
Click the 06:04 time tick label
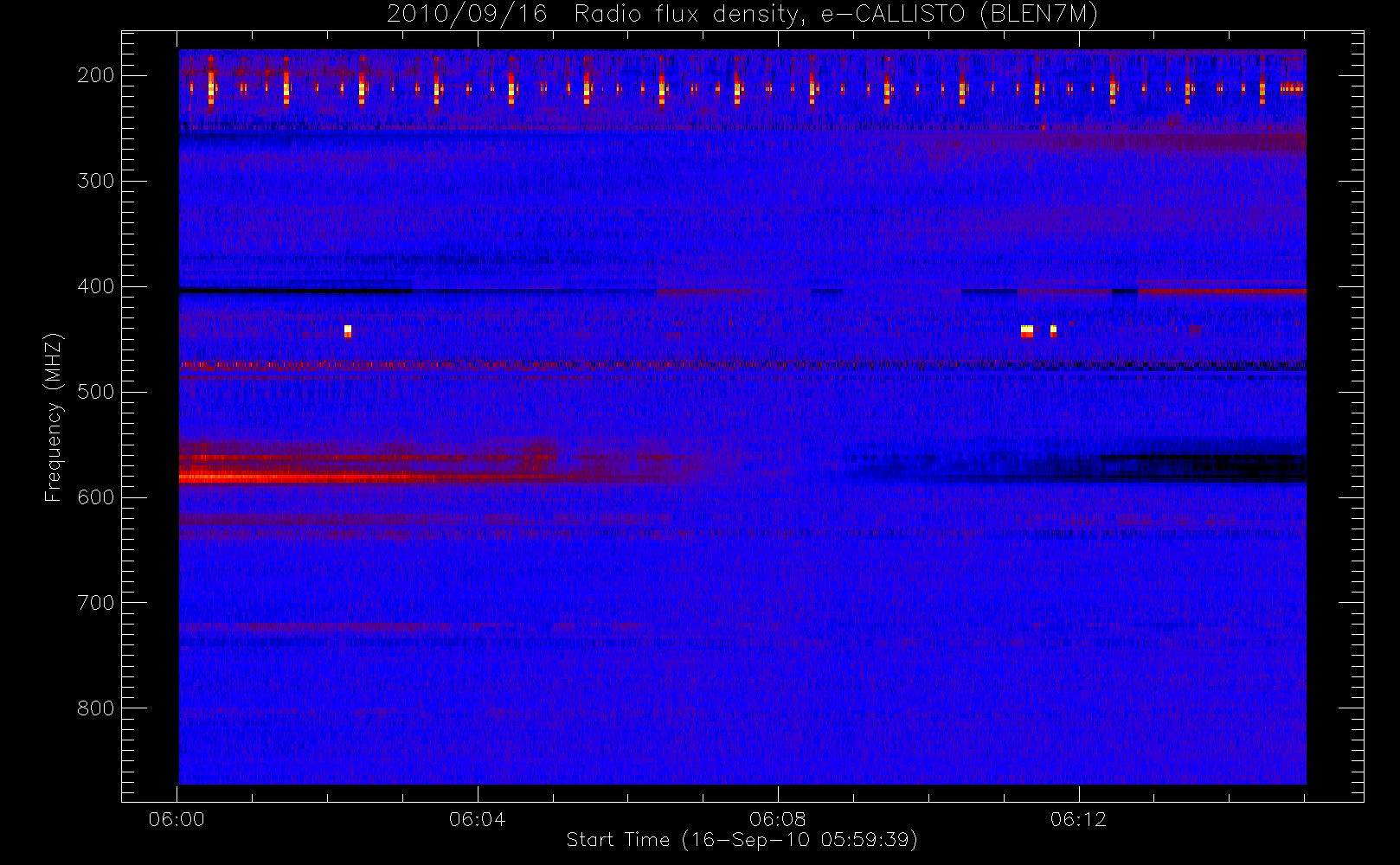[x=477, y=819]
